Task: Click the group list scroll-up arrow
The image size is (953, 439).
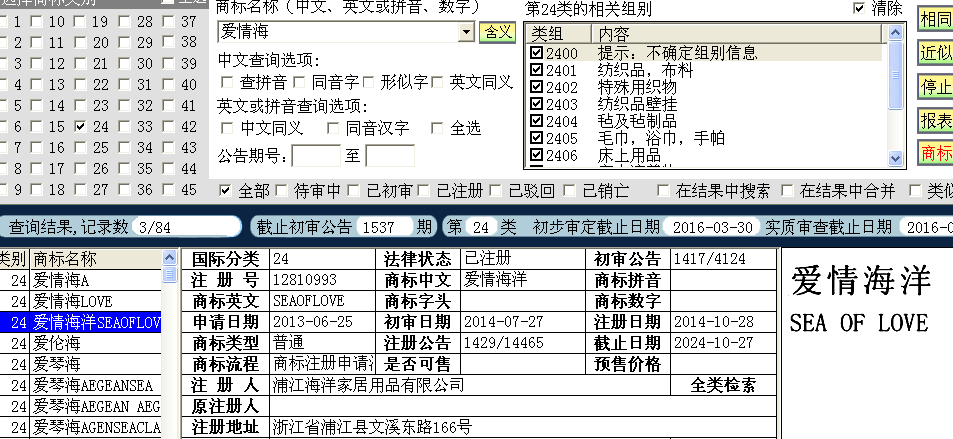Action: [x=895, y=33]
